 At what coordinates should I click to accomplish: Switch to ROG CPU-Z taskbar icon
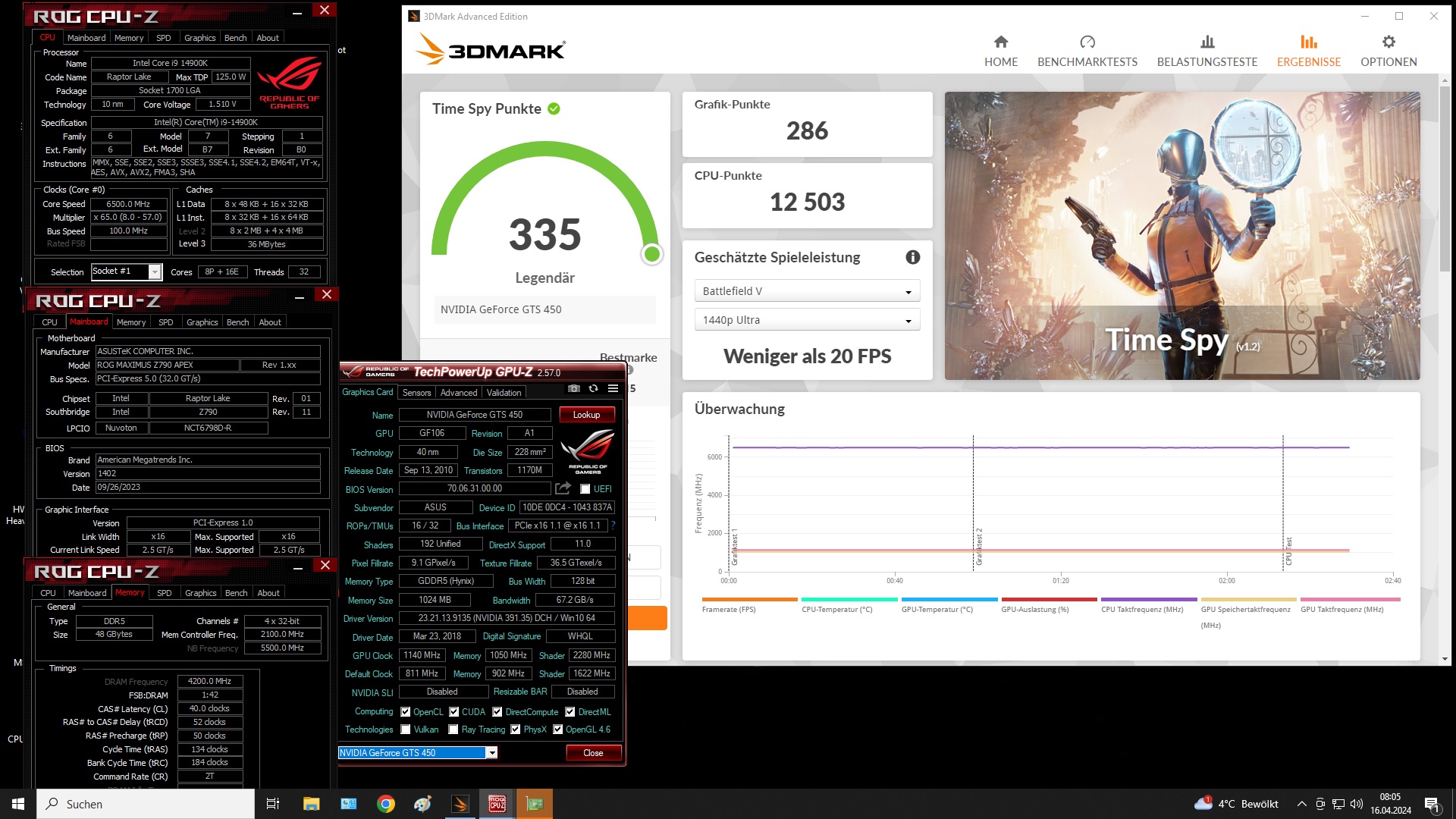click(x=497, y=804)
